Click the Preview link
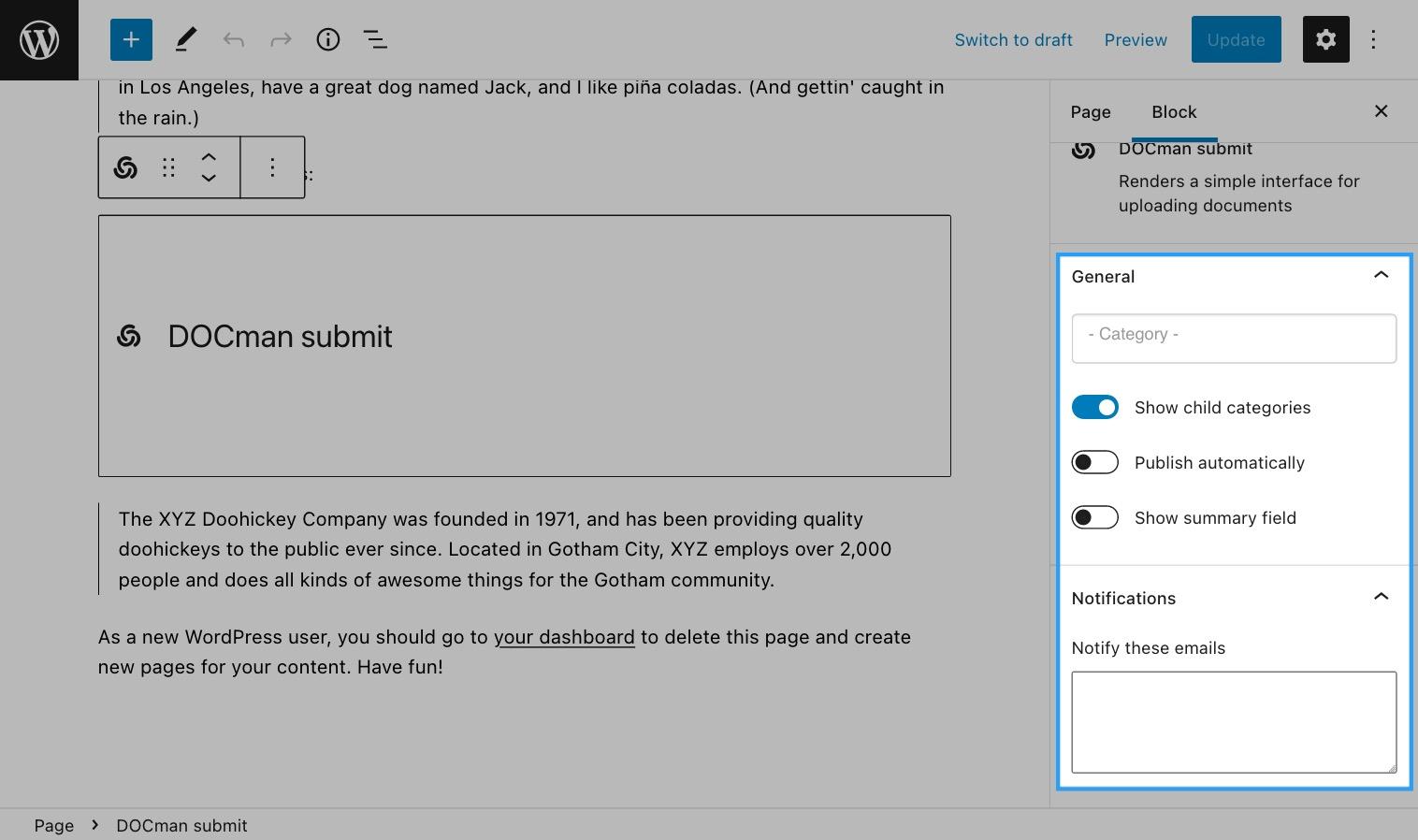The image size is (1418, 840). tap(1136, 40)
